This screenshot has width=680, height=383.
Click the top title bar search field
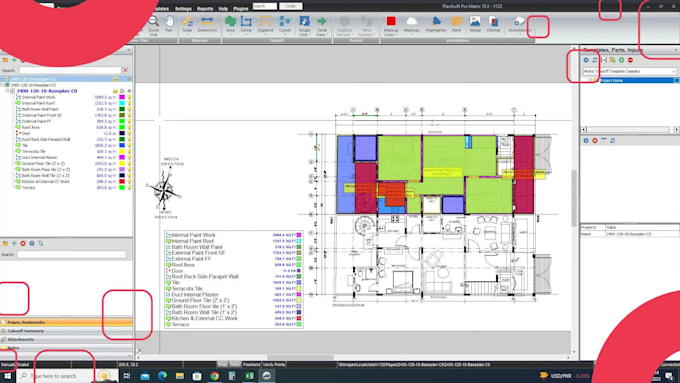(265, 6)
